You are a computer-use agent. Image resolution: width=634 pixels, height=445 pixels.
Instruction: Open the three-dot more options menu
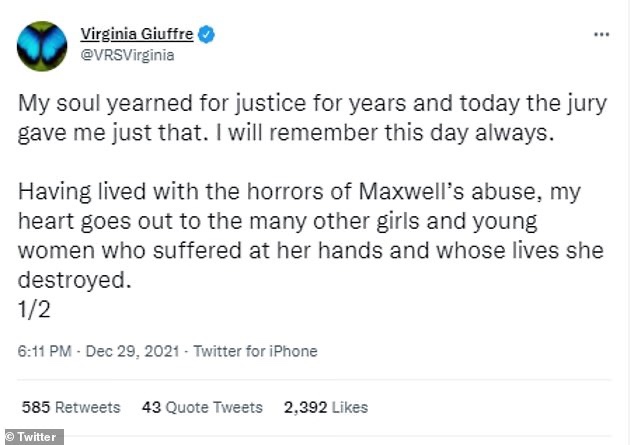[x=601, y=34]
